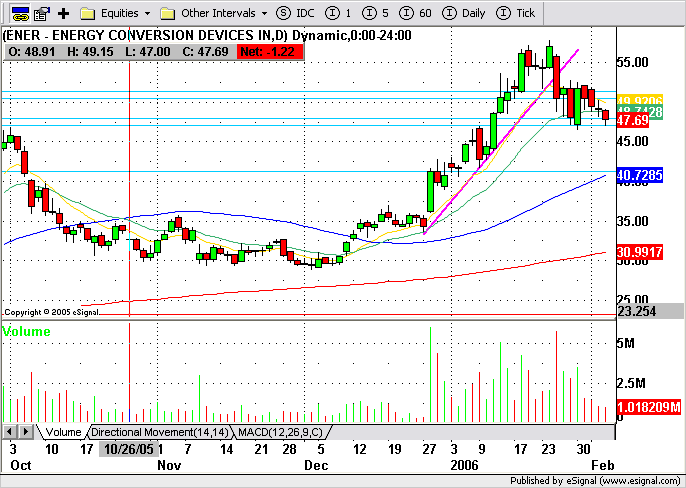
Task: Click the 1.018209M volume label
Action: coord(649,407)
